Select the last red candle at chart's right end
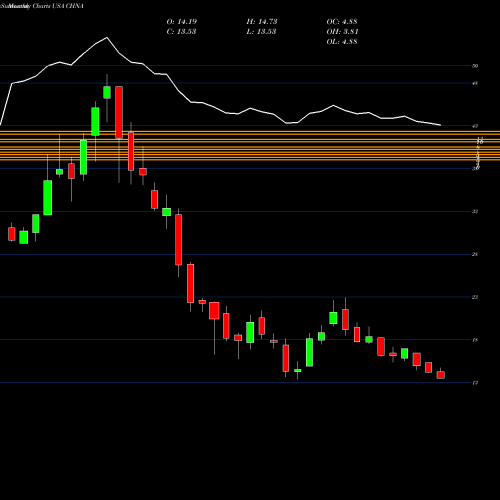 [441, 375]
